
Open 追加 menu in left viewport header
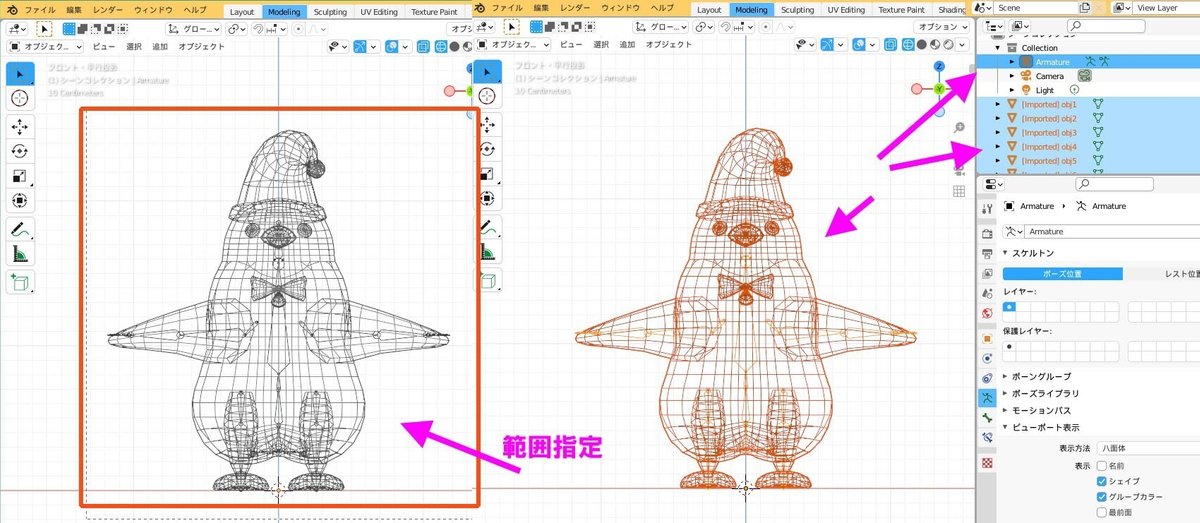(160, 45)
